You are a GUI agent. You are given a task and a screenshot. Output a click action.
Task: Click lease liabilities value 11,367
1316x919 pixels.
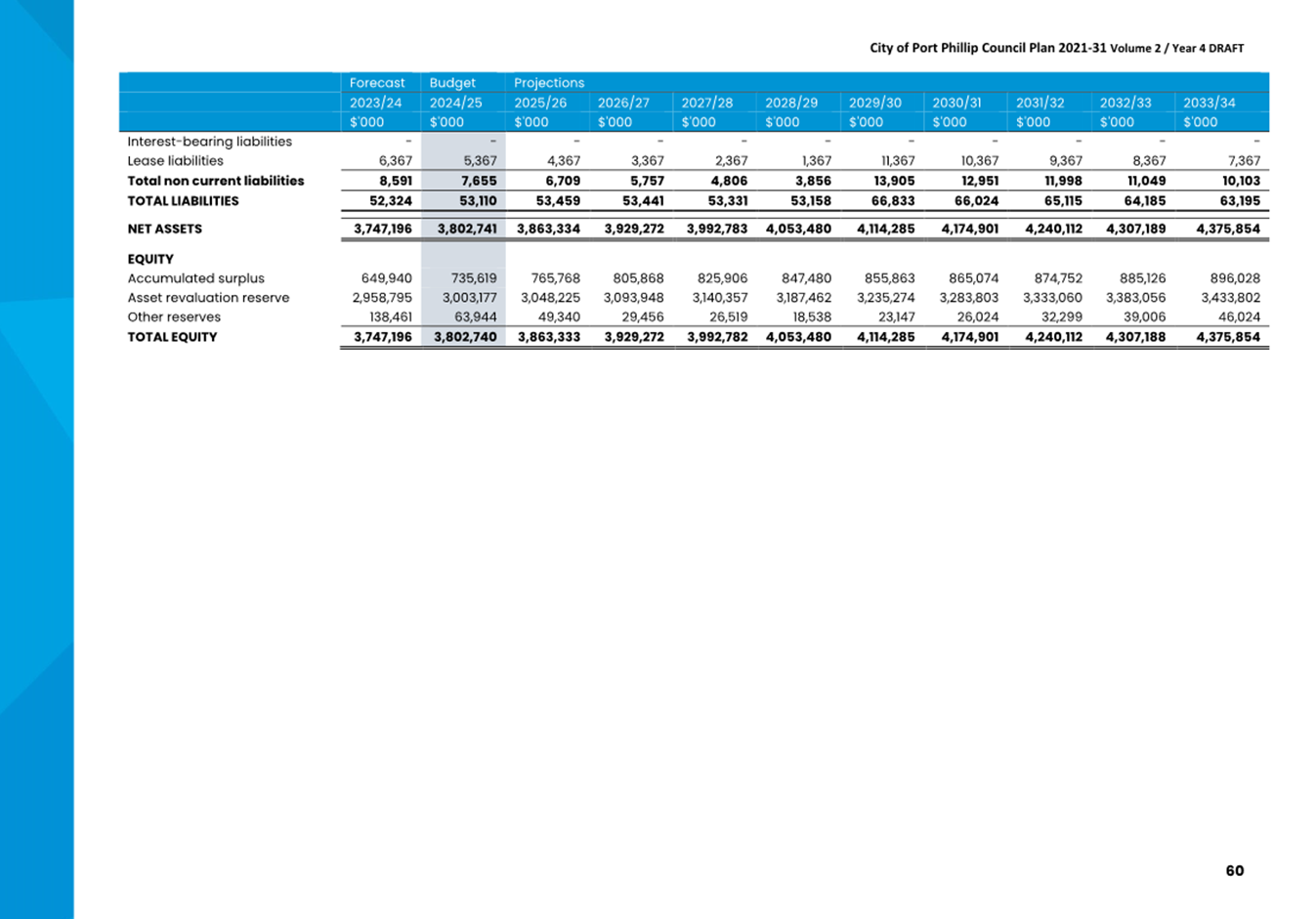[x=898, y=161]
